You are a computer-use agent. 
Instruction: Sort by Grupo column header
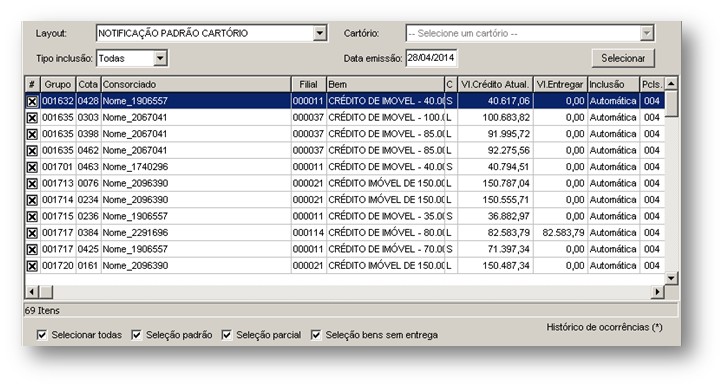click(58, 85)
